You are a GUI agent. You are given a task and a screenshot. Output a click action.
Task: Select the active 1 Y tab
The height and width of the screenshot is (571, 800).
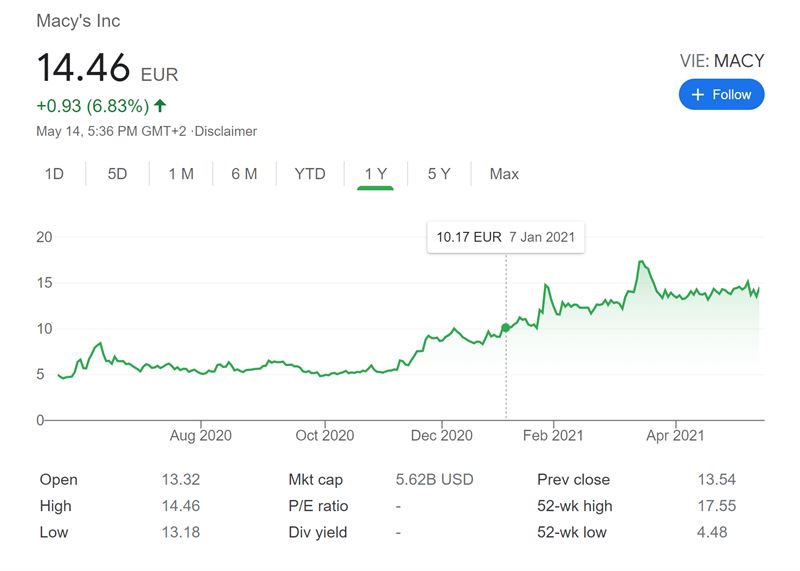pyautogui.click(x=375, y=174)
